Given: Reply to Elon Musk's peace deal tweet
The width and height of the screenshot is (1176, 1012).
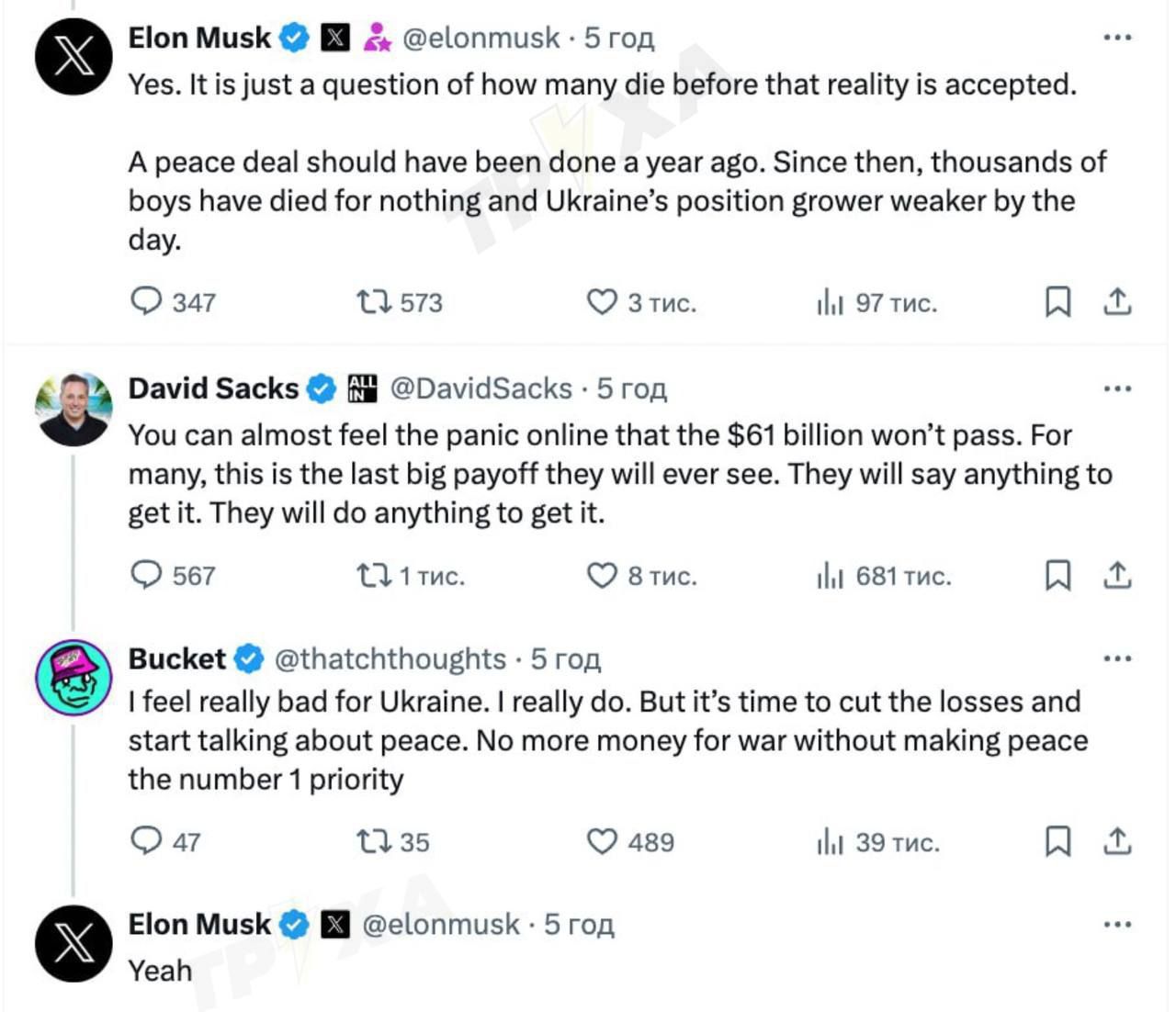Looking at the screenshot, I should [x=146, y=301].
